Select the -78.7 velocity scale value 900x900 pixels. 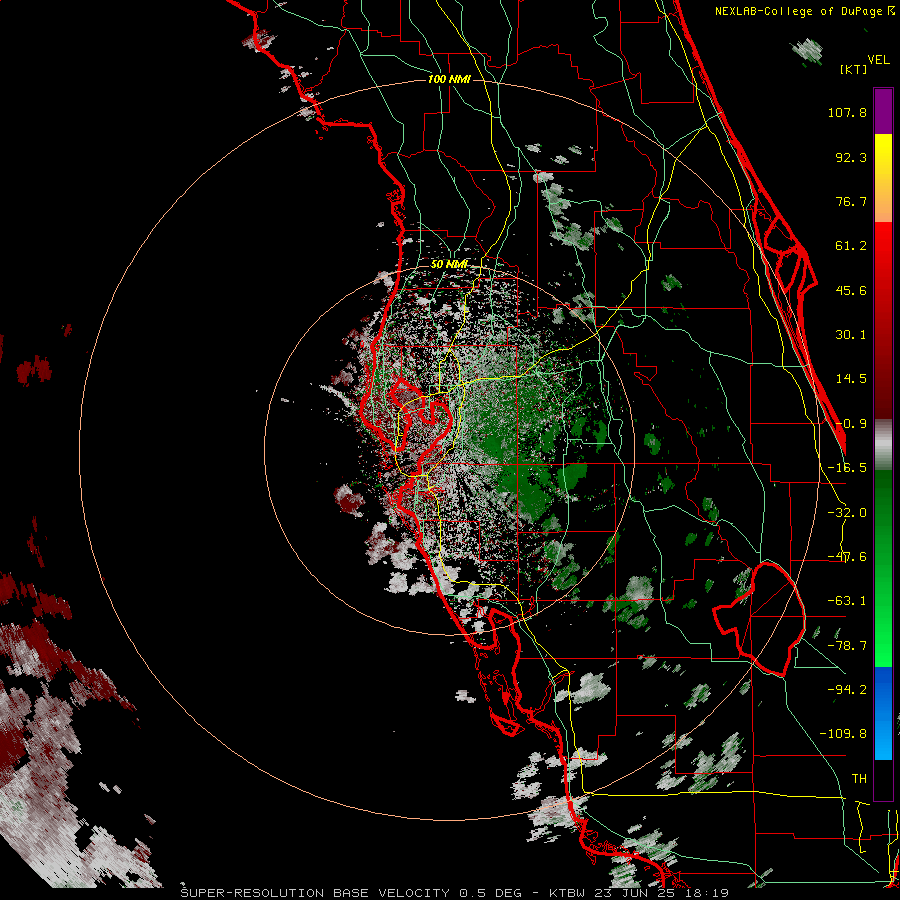coord(847,646)
